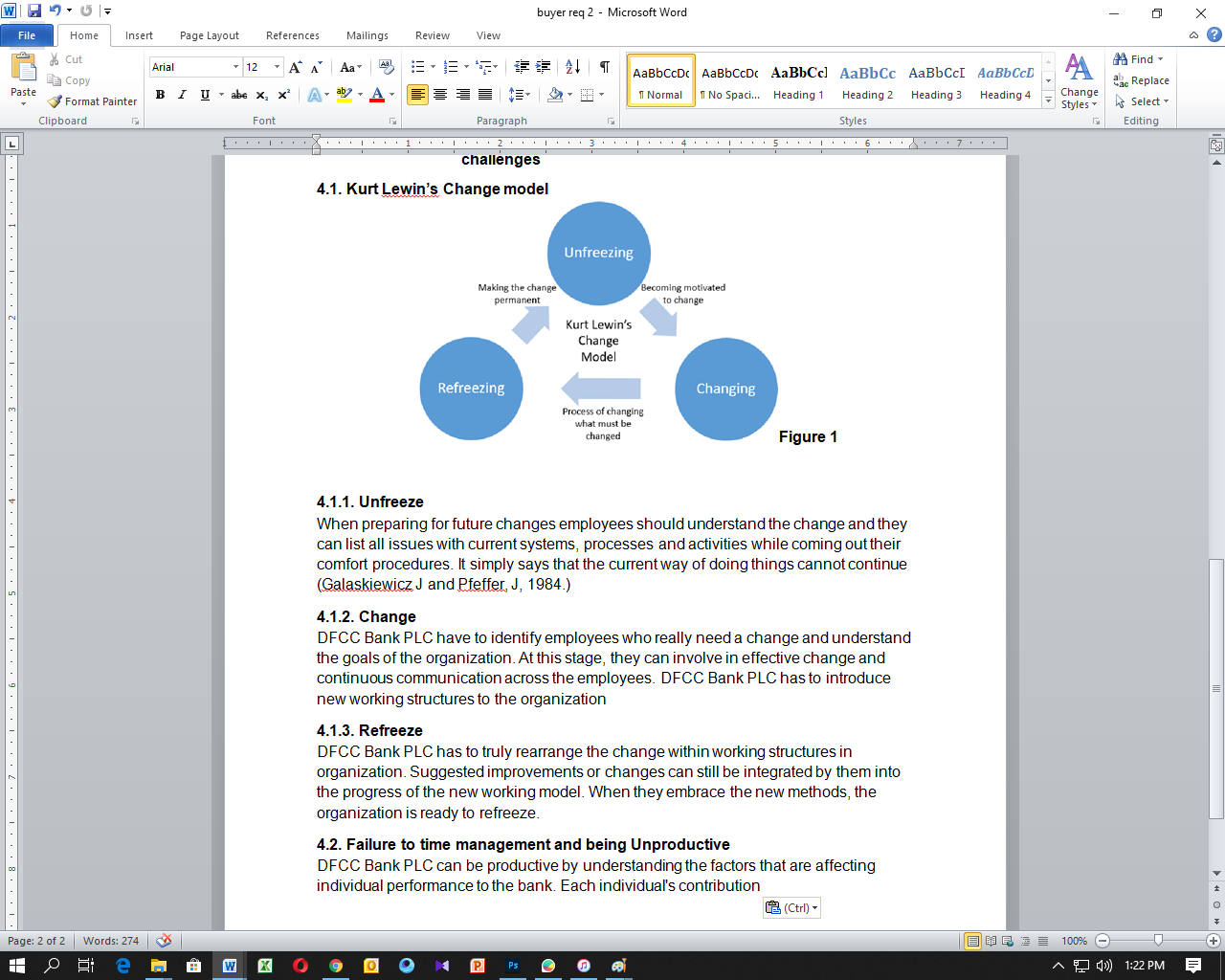
Task: Click Replace in the Editing group
Action: click(x=1141, y=80)
